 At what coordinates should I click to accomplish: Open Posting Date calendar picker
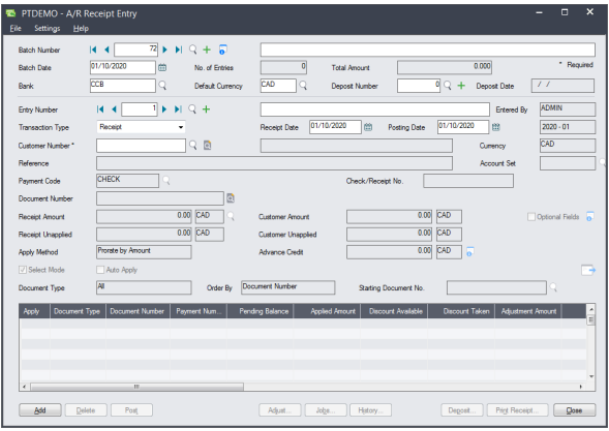(496, 127)
